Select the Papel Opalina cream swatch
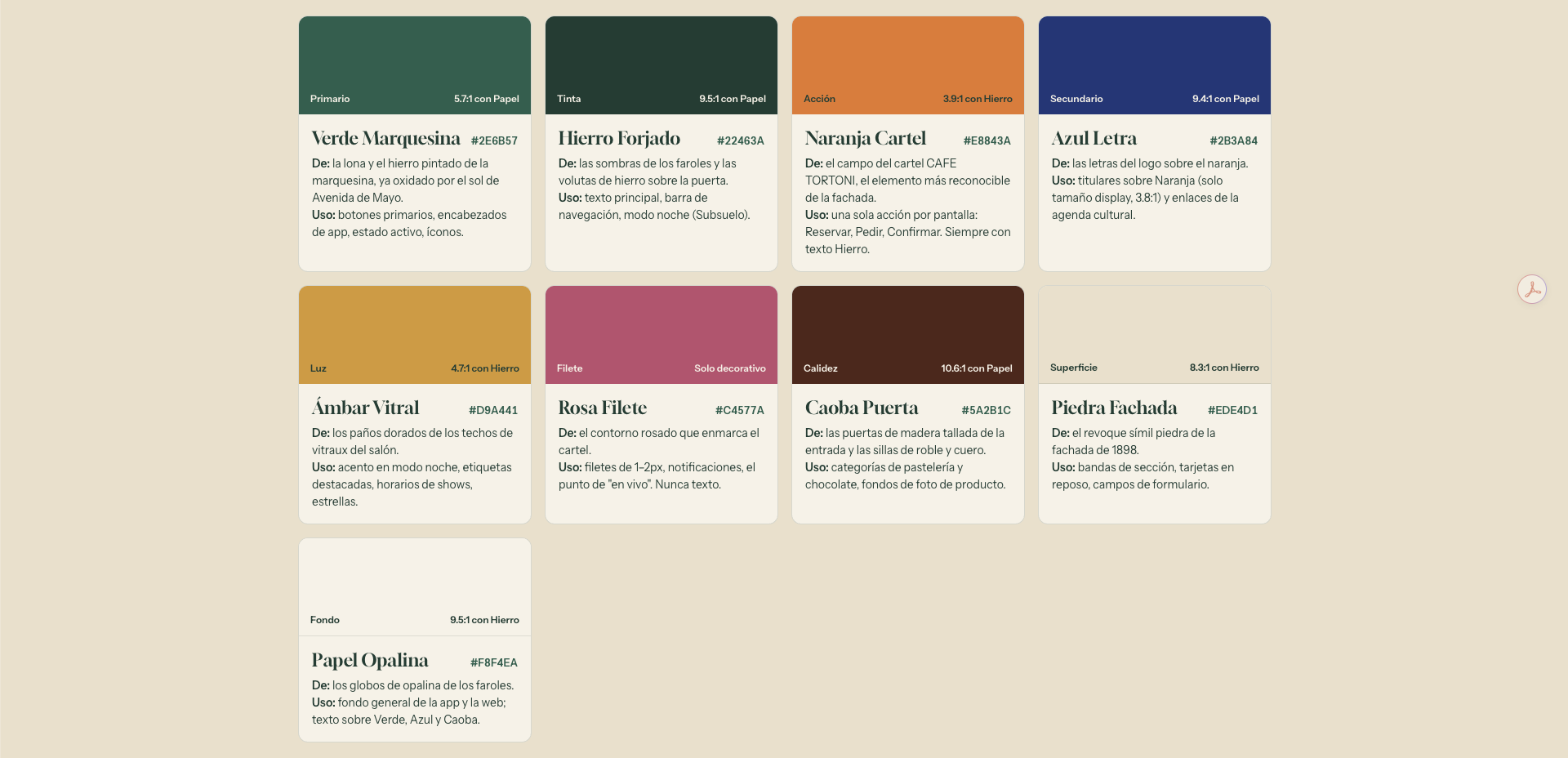Viewport: 1568px width, 758px height. [x=415, y=587]
